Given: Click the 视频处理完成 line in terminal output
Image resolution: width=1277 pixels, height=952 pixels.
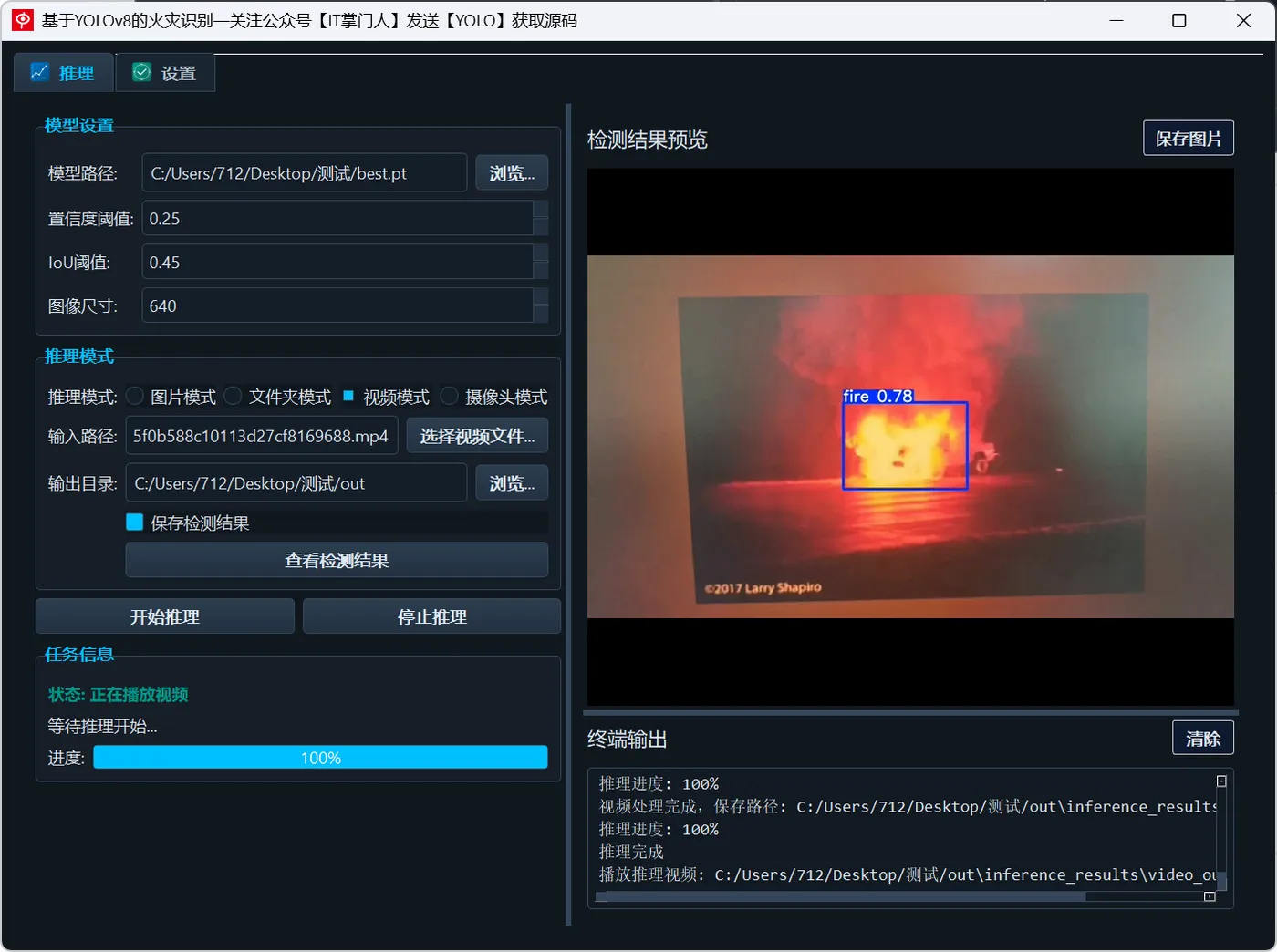Looking at the screenshot, I should tap(908, 806).
